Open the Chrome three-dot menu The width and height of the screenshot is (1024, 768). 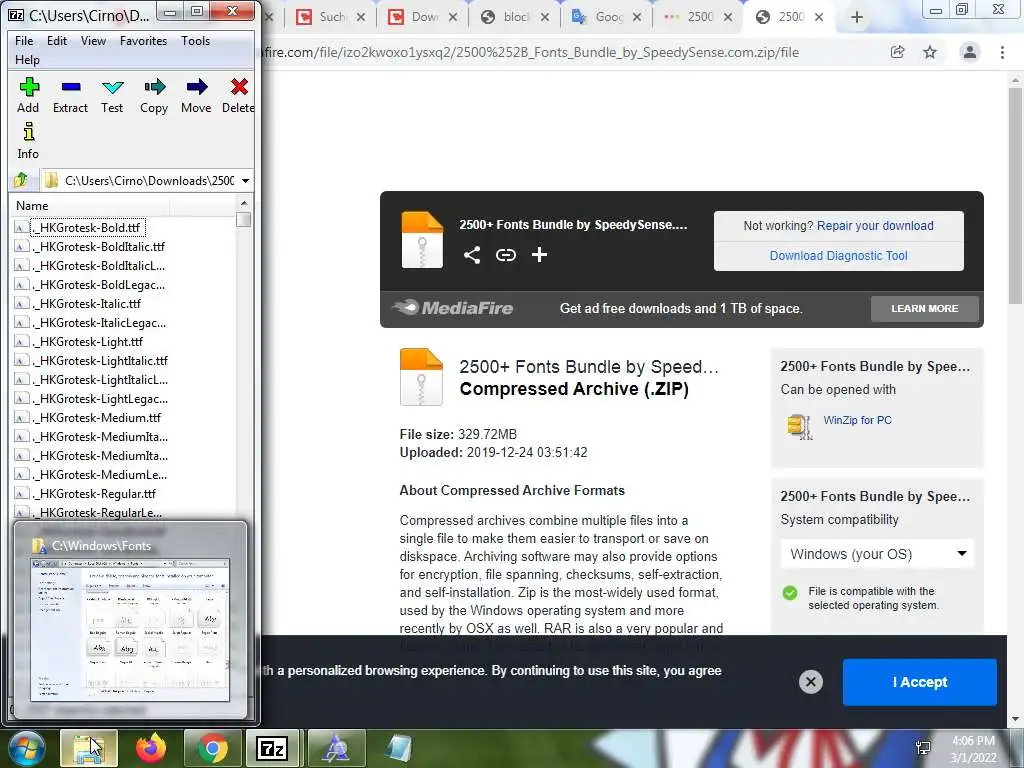coord(1002,52)
